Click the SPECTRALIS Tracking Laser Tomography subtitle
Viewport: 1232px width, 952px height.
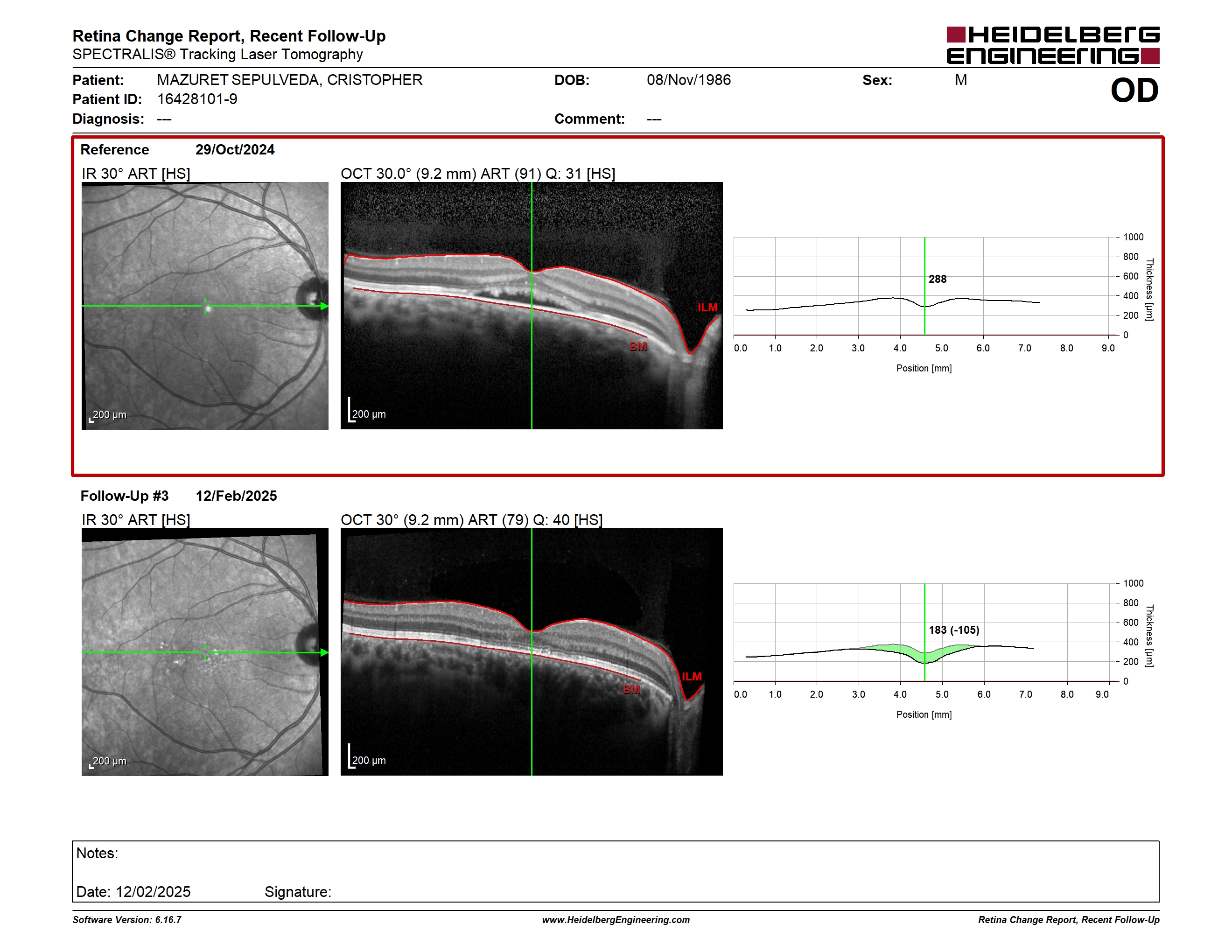[218, 54]
